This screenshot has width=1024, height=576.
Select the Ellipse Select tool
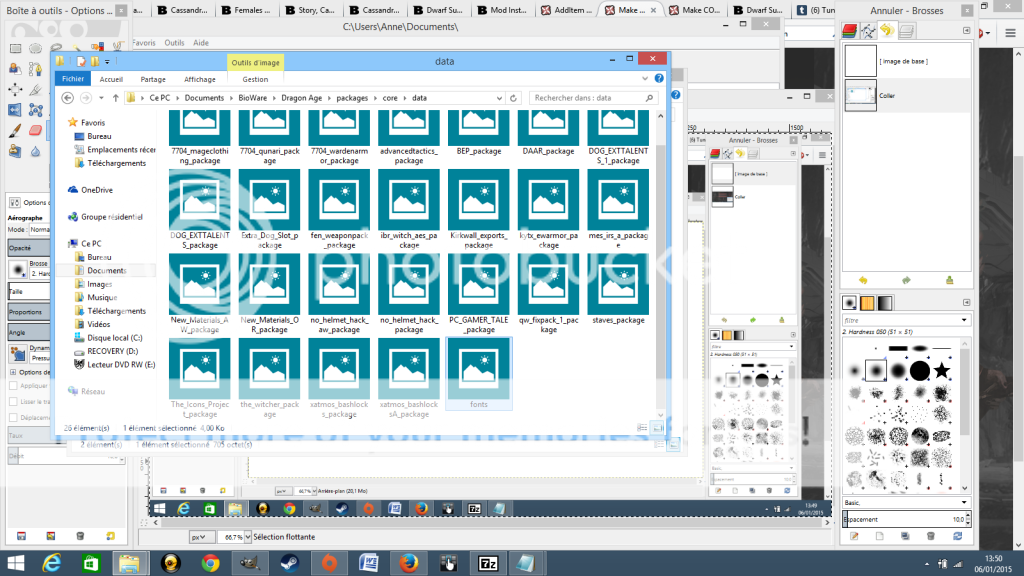pyautogui.click(x=36, y=48)
